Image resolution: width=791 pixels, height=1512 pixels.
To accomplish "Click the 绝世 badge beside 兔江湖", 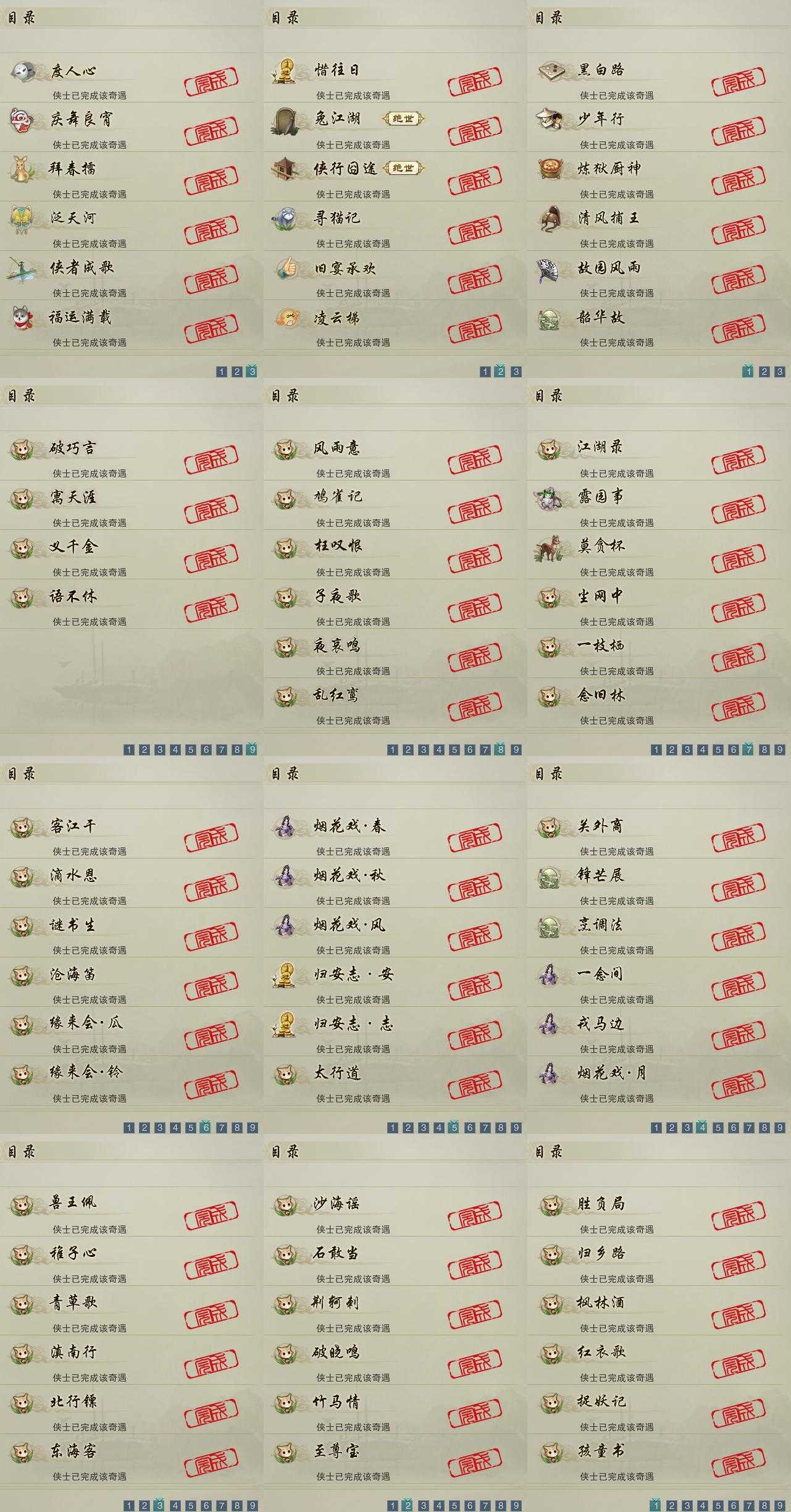I will 404,119.
